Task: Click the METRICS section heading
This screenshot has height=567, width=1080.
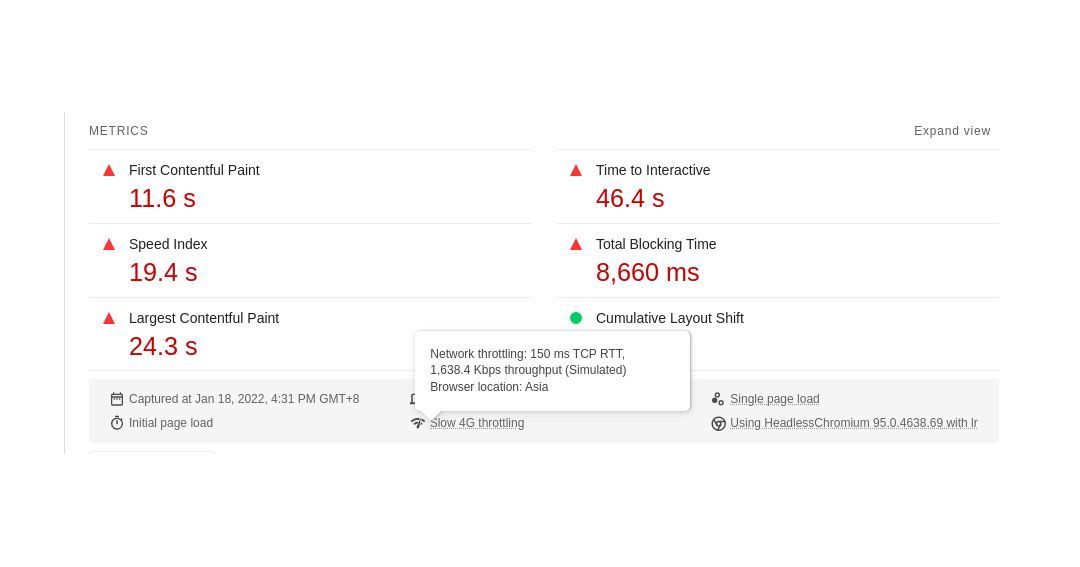Action: tap(118, 131)
